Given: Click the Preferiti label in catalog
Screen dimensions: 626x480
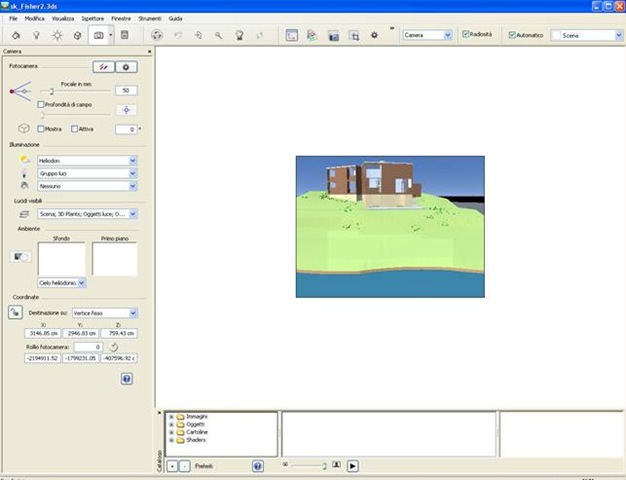Looking at the screenshot, I should pyautogui.click(x=204, y=466).
